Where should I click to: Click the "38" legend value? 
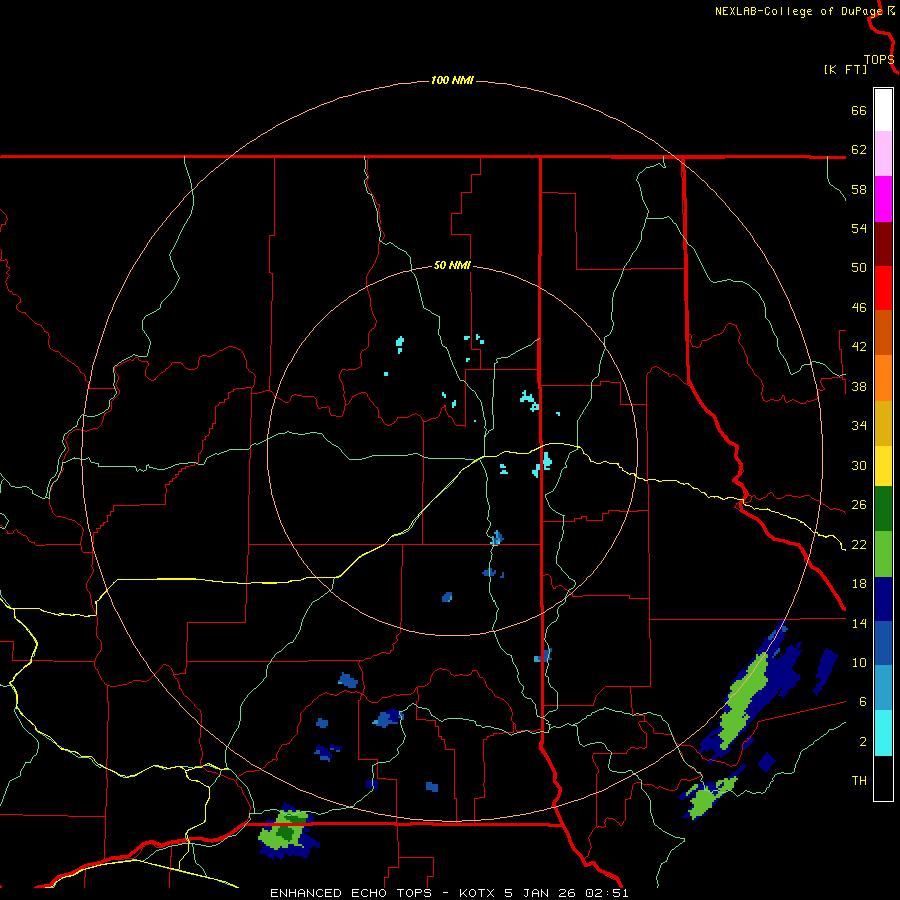click(859, 387)
